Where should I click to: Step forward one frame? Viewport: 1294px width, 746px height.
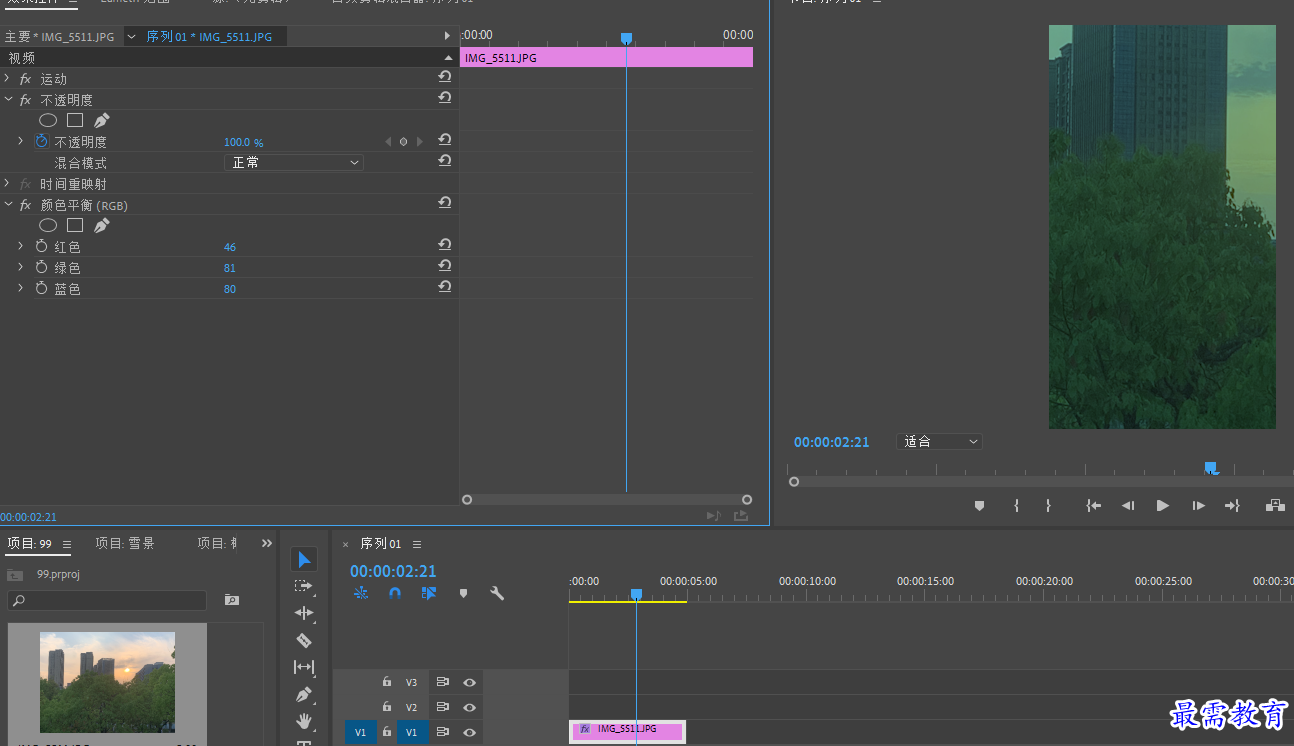pyautogui.click(x=1198, y=506)
